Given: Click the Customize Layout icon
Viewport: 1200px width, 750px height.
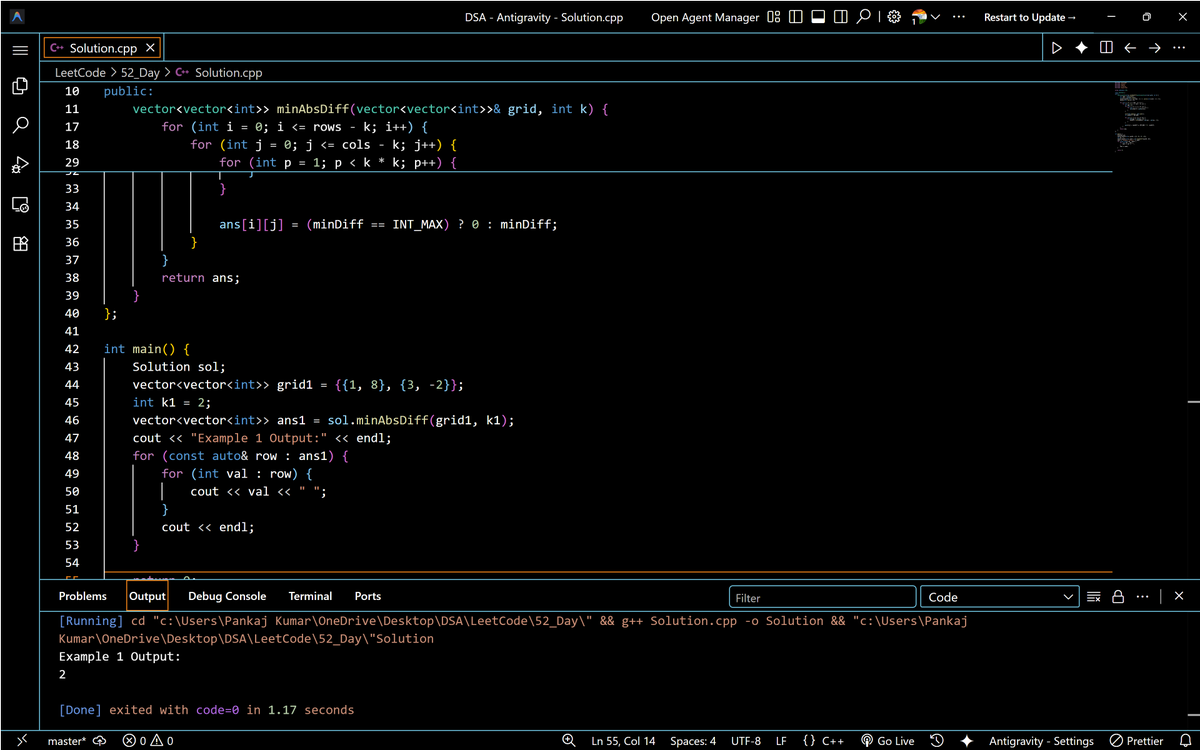Looking at the screenshot, I should [773, 17].
